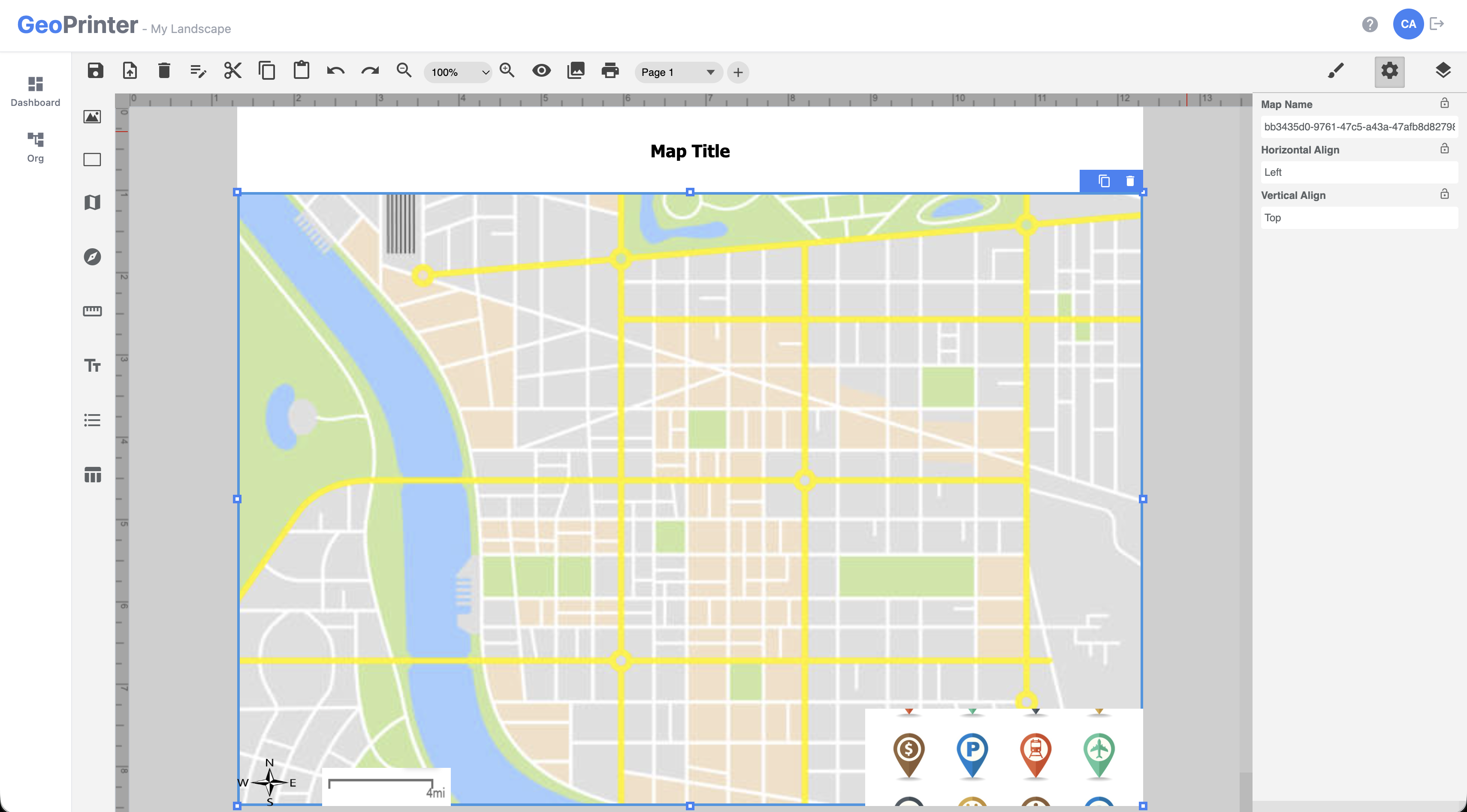Click the toolbar Delete trash icon

click(164, 71)
